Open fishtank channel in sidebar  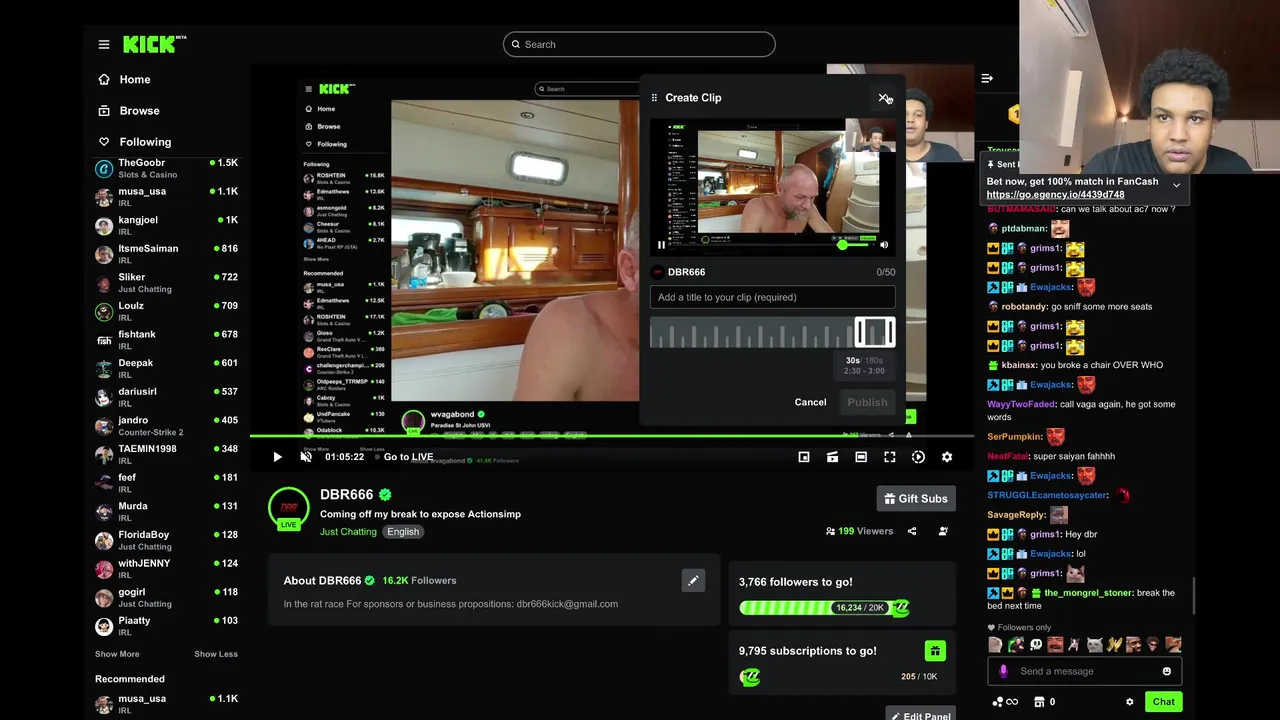point(166,340)
